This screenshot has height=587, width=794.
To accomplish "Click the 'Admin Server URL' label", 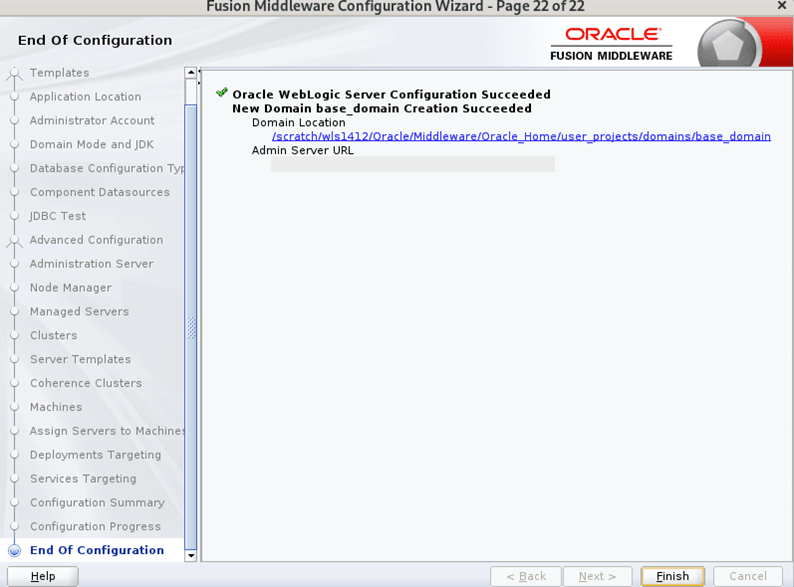I will click(x=303, y=150).
